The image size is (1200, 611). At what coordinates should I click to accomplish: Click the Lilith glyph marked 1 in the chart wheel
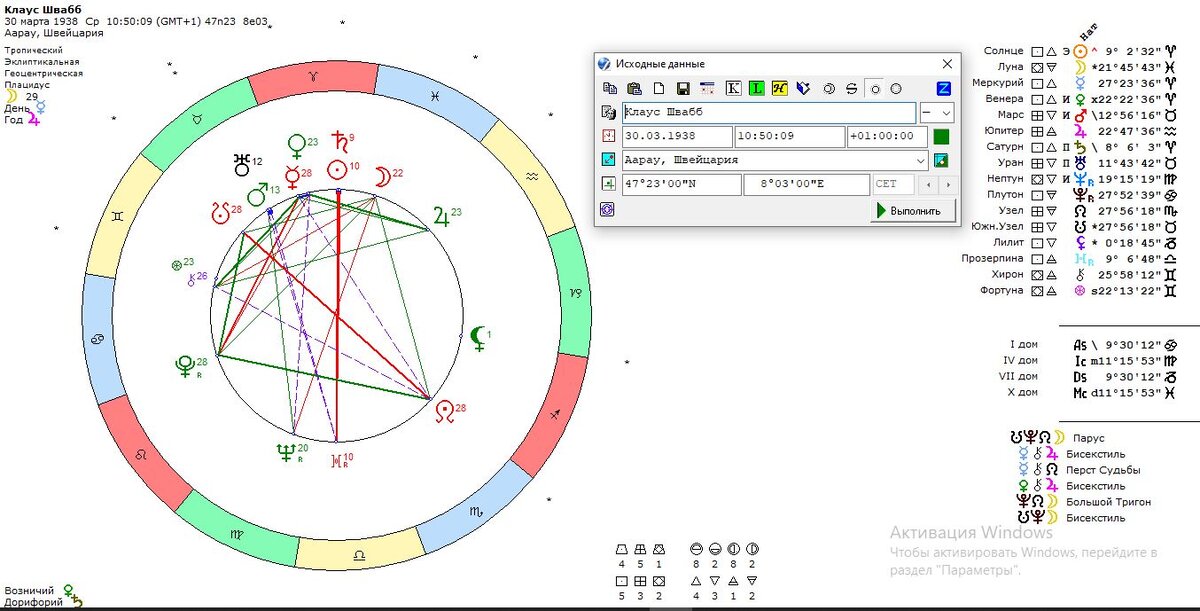coord(478,338)
